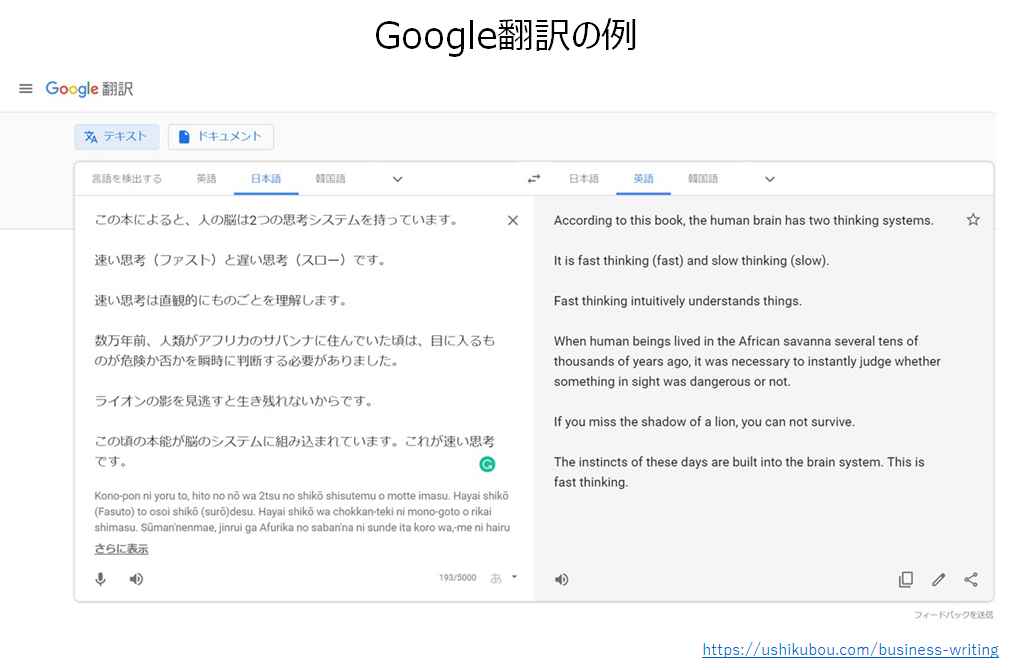Image resolution: width=1015 pixels, height=670 pixels.
Task: Save translation with the star icon
Action: coord(973,220)
